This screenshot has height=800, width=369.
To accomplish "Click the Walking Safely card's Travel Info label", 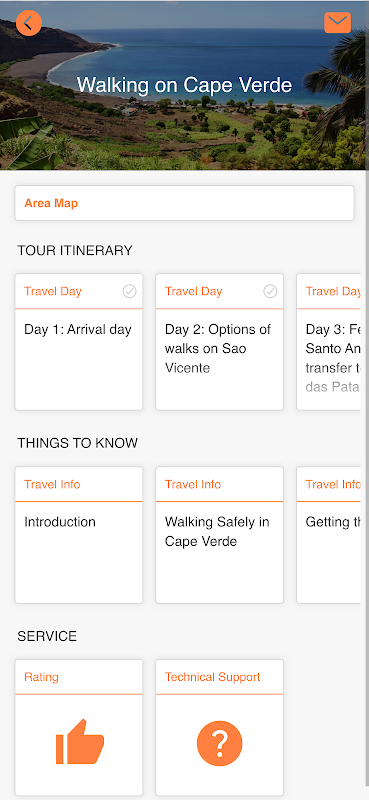I will [193, 484].
